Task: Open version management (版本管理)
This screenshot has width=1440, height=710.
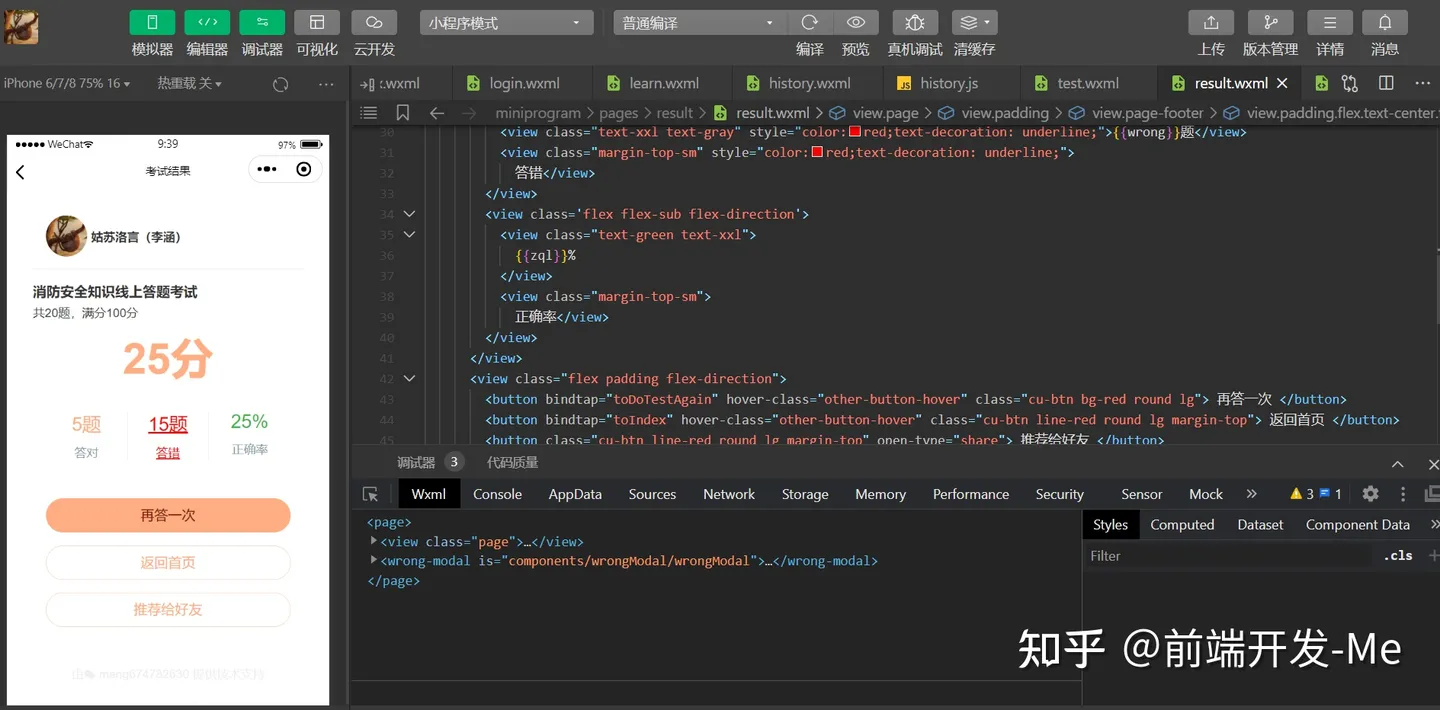Action: point(1270,23)
